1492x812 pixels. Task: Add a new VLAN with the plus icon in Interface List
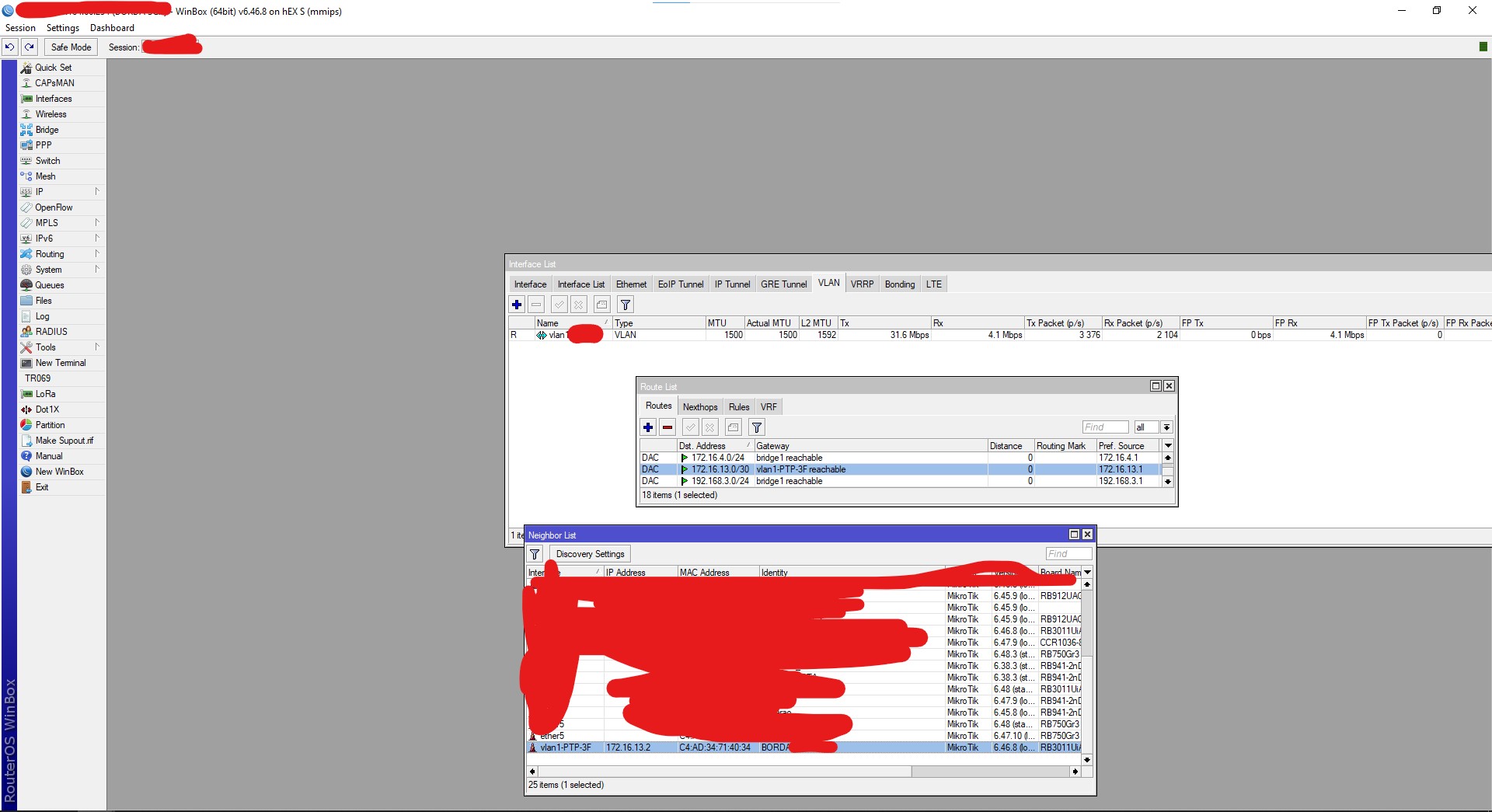click(517, 305)
